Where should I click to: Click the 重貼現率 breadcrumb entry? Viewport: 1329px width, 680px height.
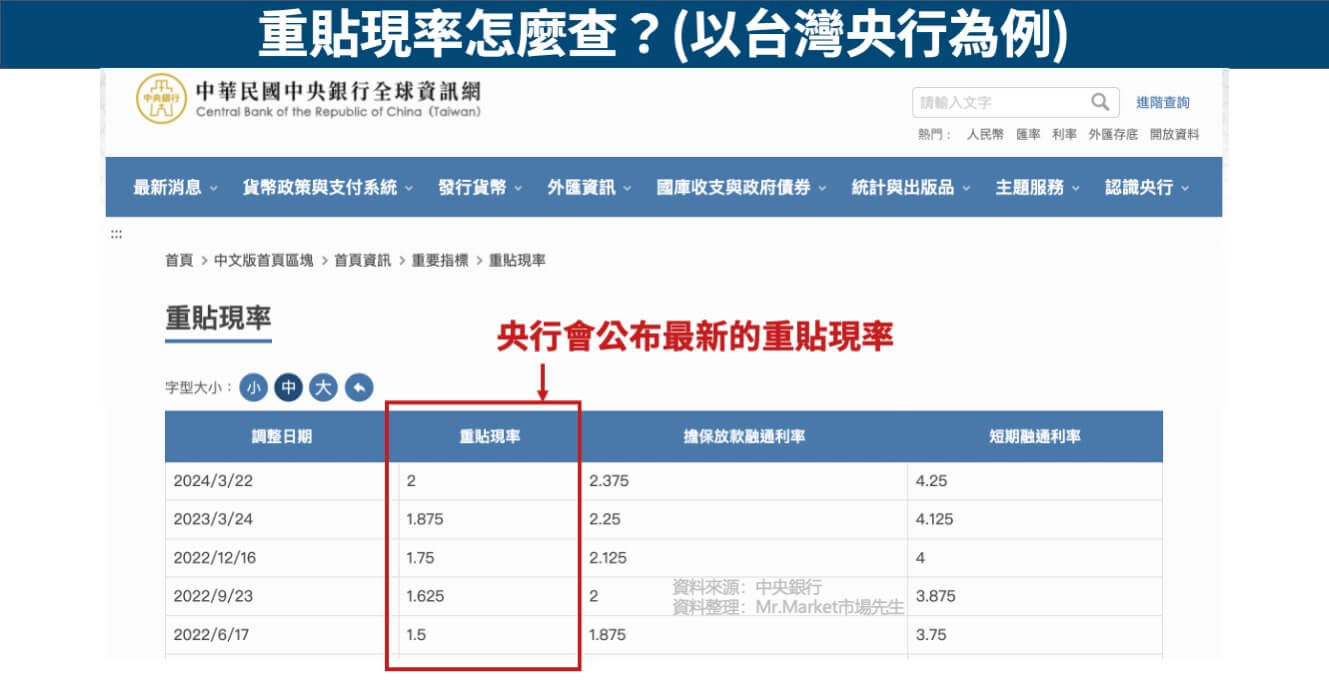[x=517, y=260]
